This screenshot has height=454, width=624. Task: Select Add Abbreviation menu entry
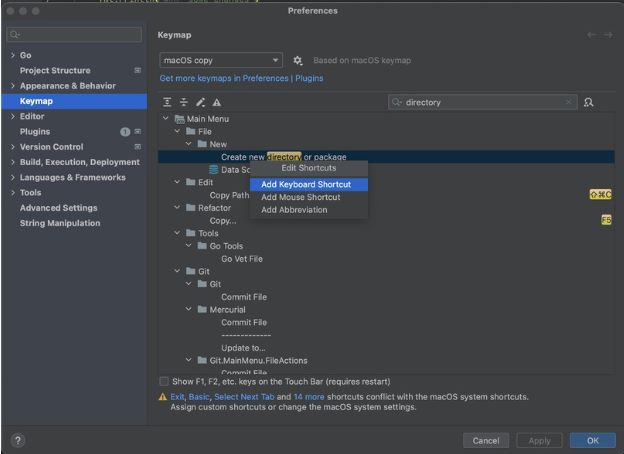pyautogui.click(x=295, y=210)
